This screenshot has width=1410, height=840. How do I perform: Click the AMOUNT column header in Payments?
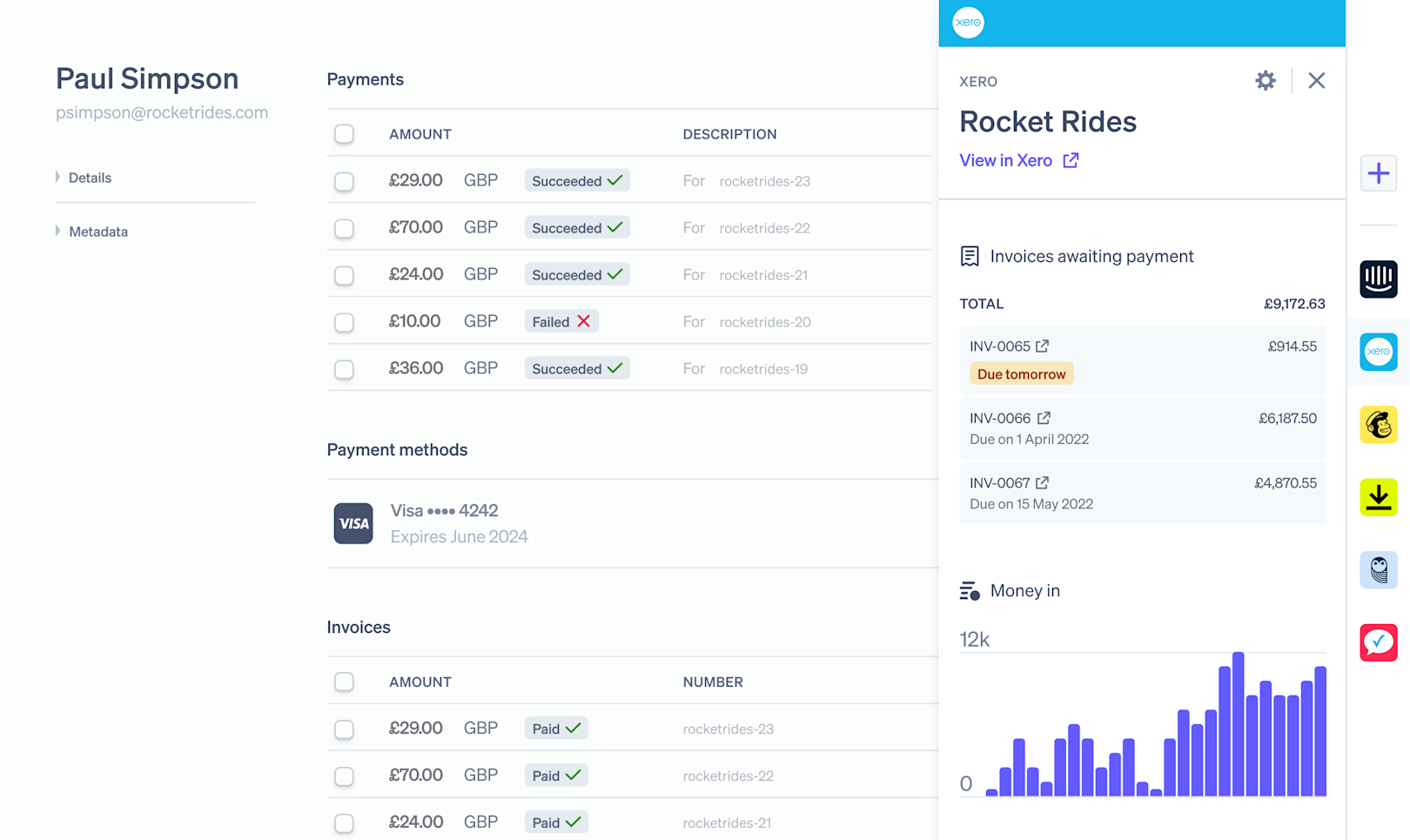[x=420, y=134]
